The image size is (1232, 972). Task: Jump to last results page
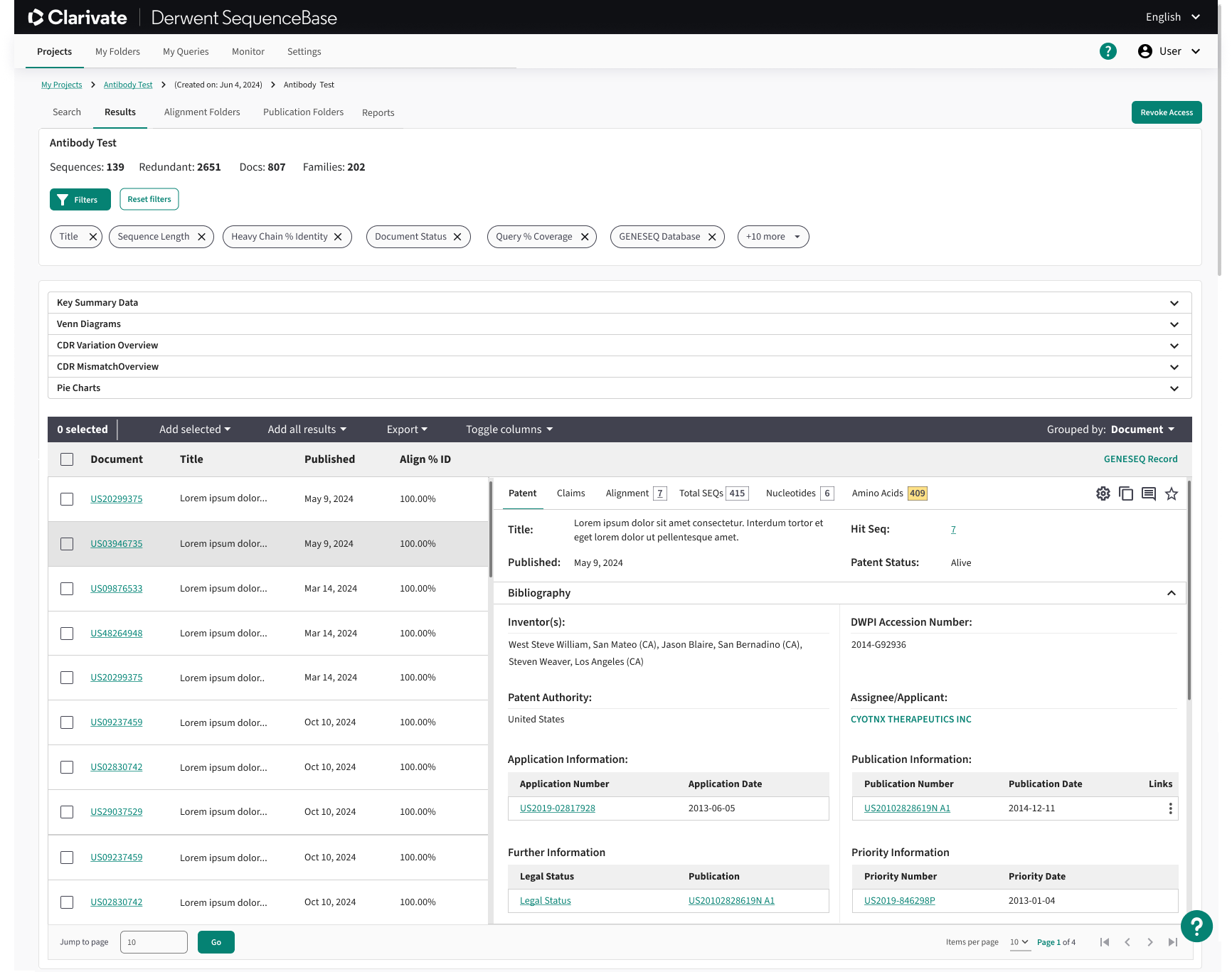point(1173,942)
